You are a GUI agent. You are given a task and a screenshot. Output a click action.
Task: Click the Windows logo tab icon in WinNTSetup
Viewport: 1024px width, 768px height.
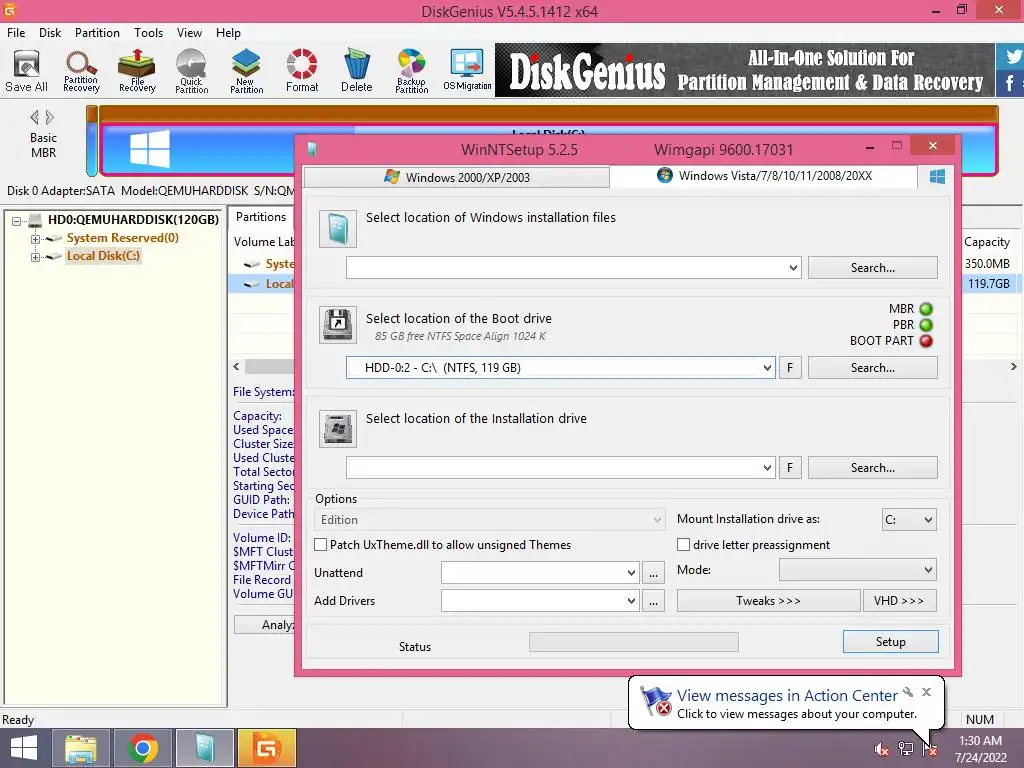coord(937,176)
